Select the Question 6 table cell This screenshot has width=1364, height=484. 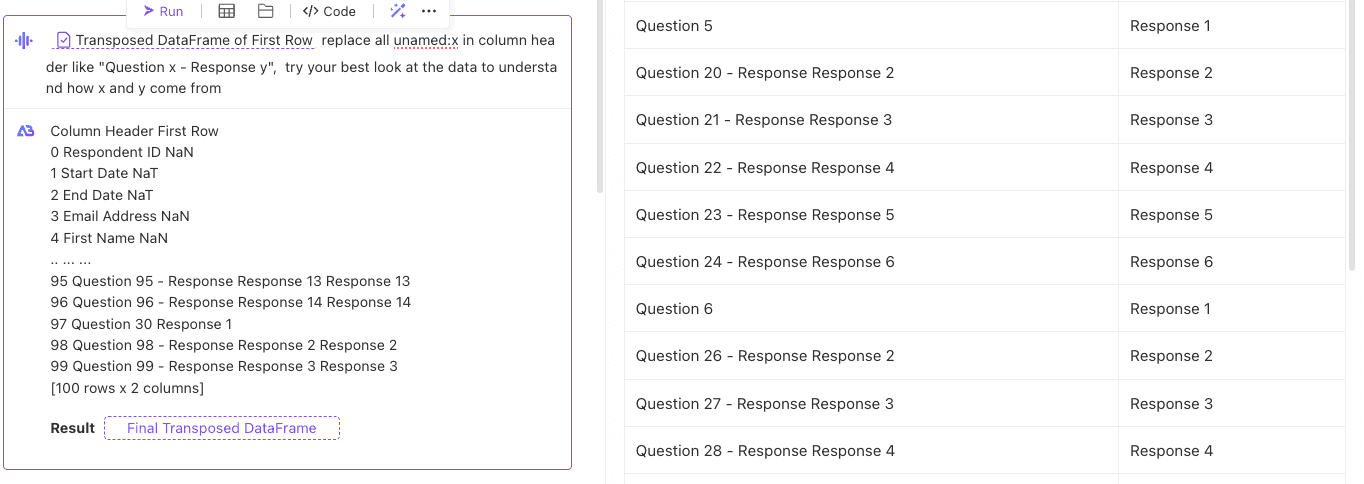point(871,309)
